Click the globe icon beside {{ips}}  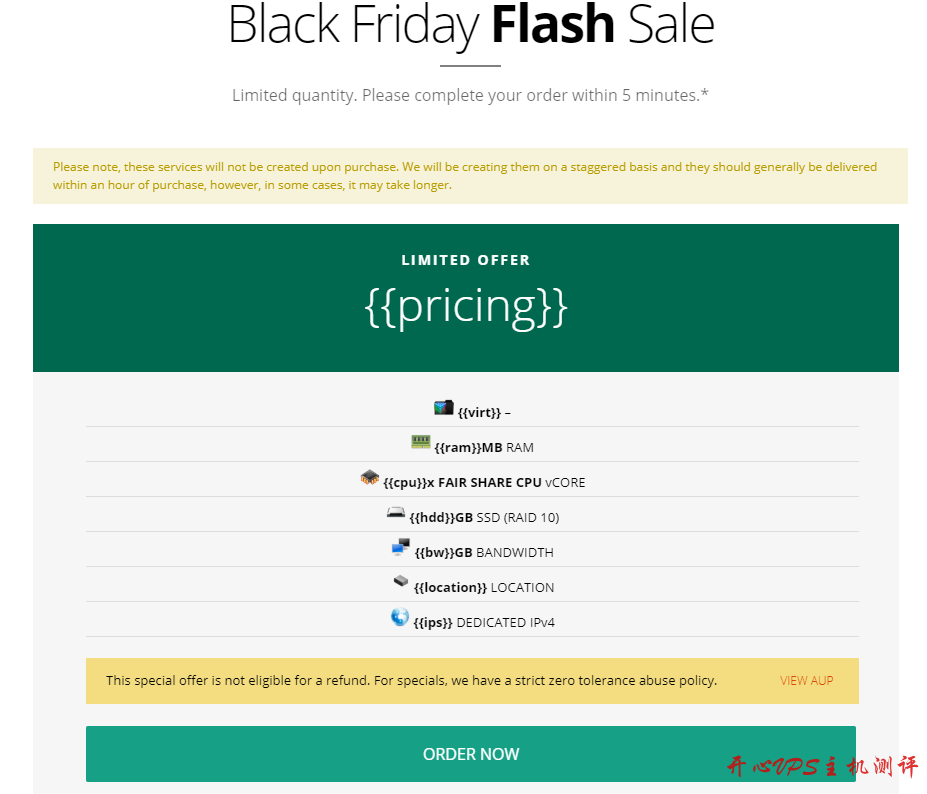pyautogui.click(x=400, y=618)
